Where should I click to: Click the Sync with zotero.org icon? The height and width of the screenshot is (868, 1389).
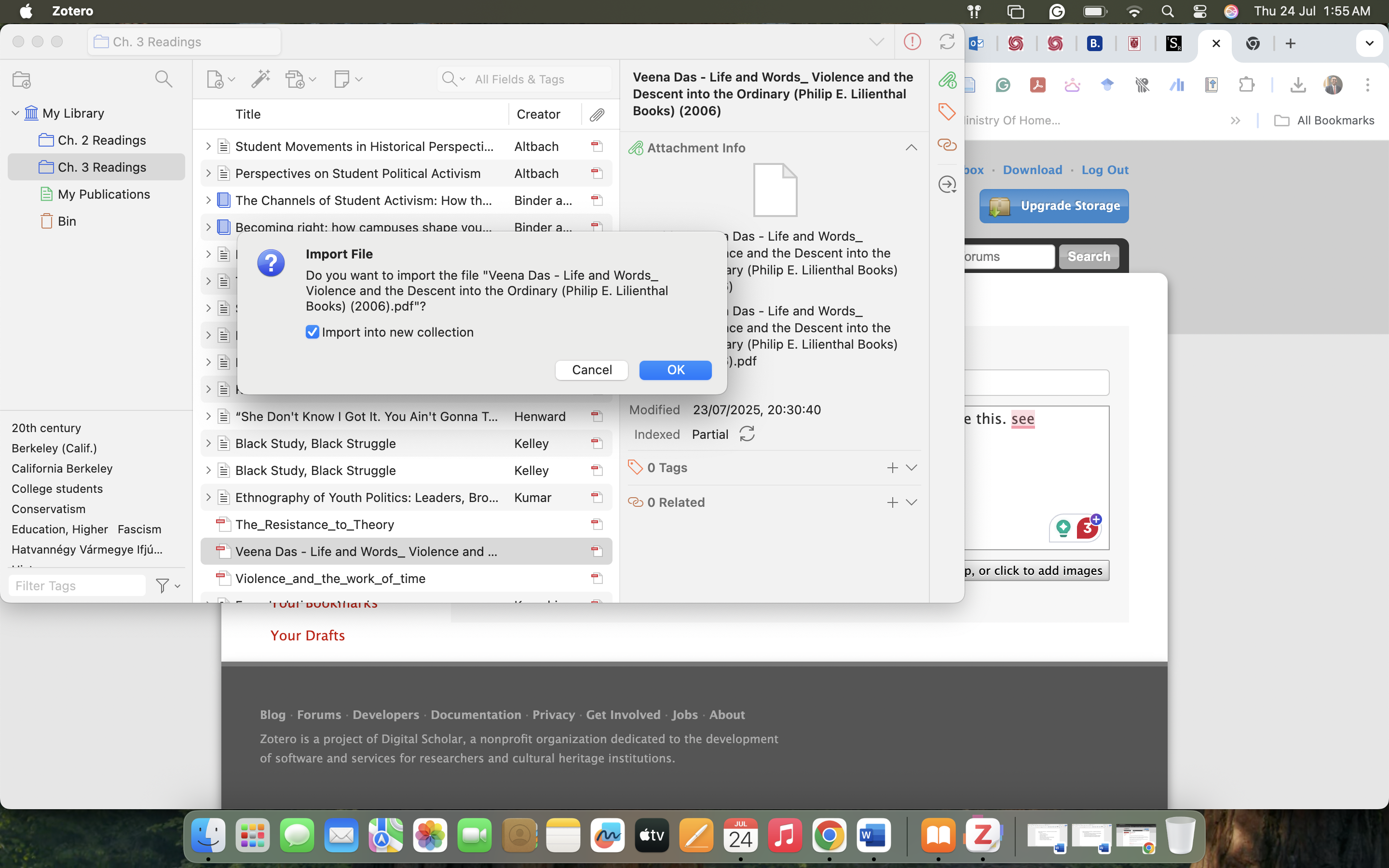(946, 42)
